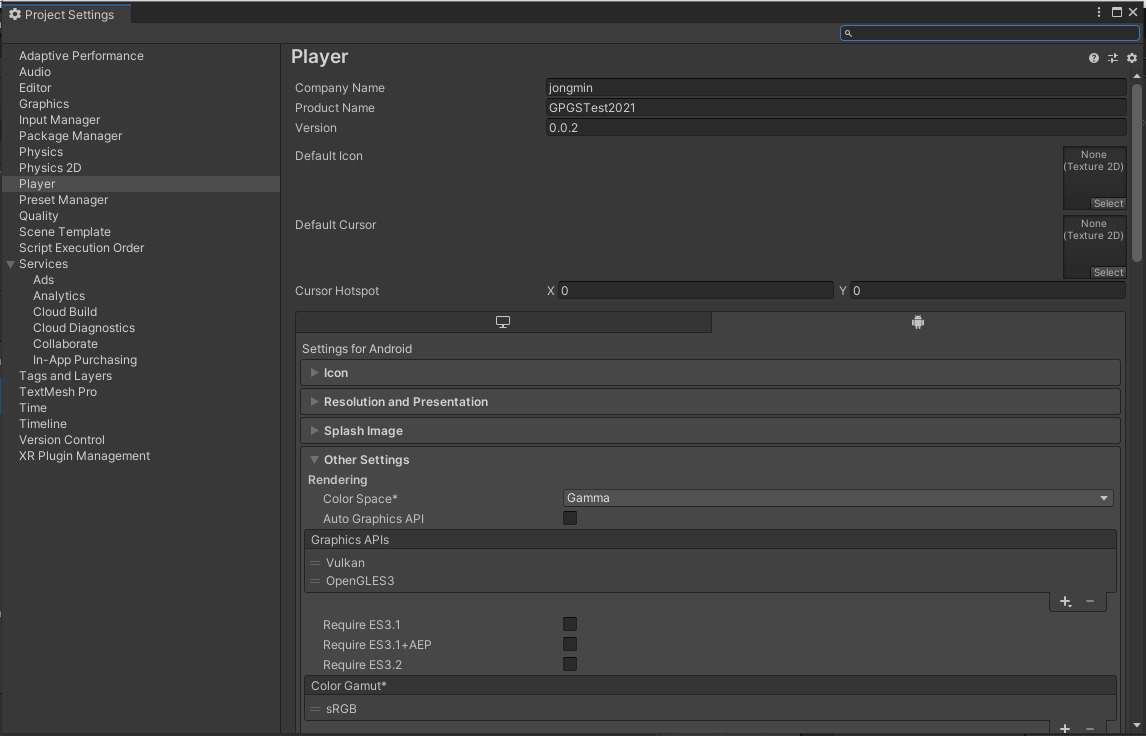Open the Color Space dropdown
Viewport: 1146px width, 736px height.
click(x=838, y=498)
